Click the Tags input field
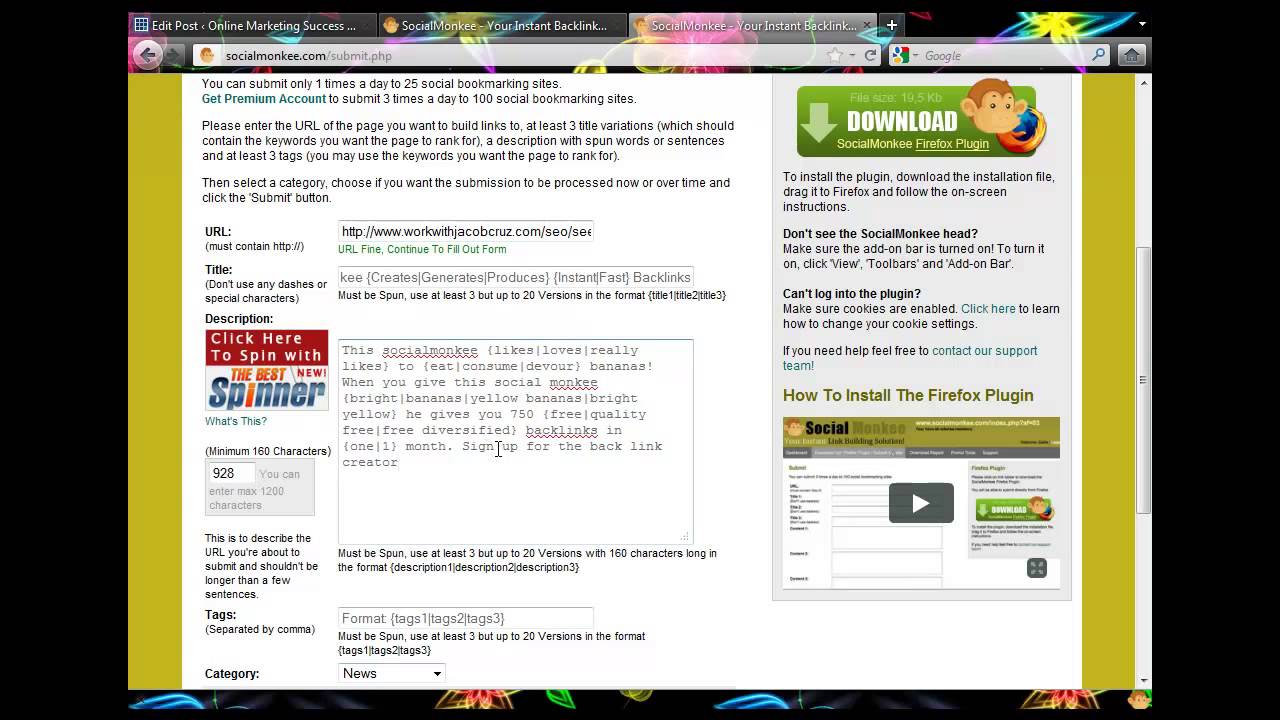The image size is (1280, 720). (x=466, y=618)
